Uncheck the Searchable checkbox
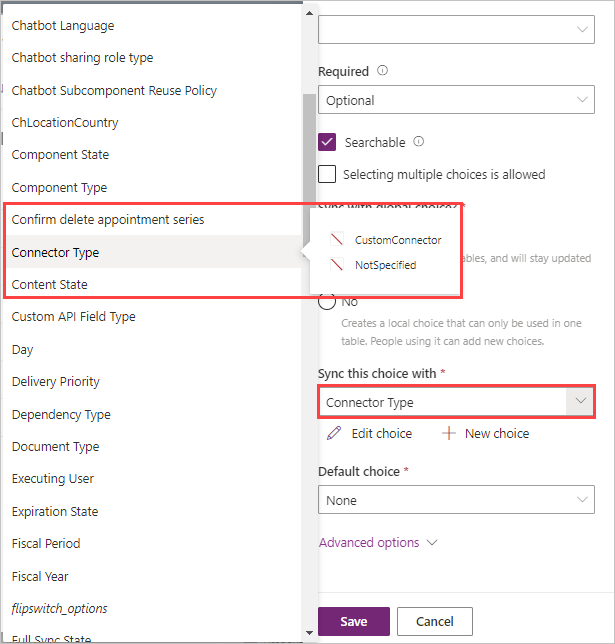 coord(327,142)
